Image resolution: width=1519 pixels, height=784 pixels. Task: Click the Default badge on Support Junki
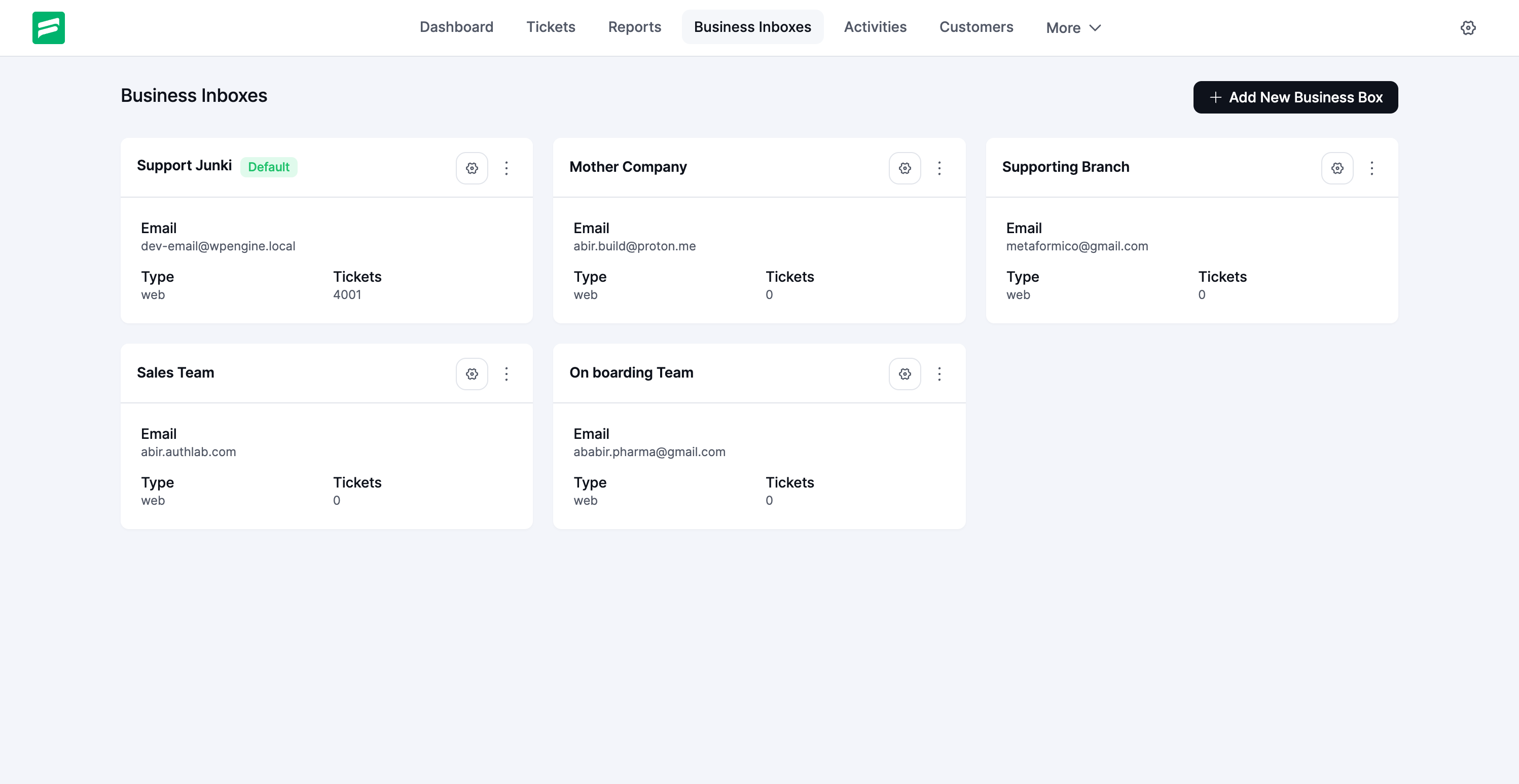(268, 167)
